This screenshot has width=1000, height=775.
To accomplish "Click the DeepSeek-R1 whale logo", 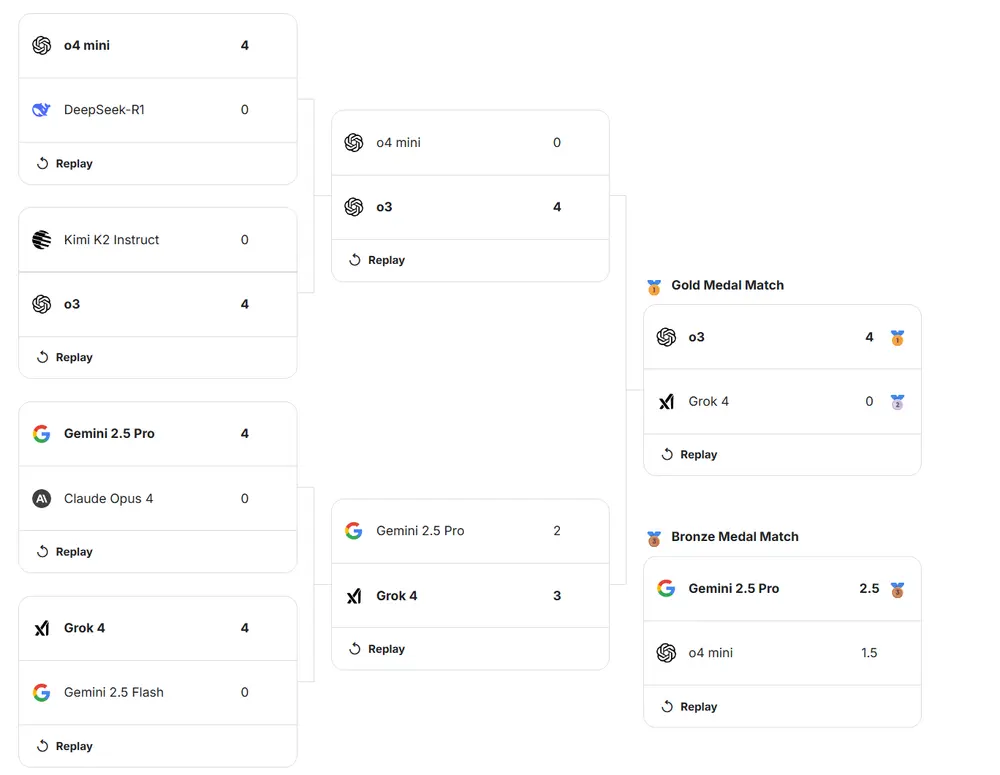I will click(41, 110).
